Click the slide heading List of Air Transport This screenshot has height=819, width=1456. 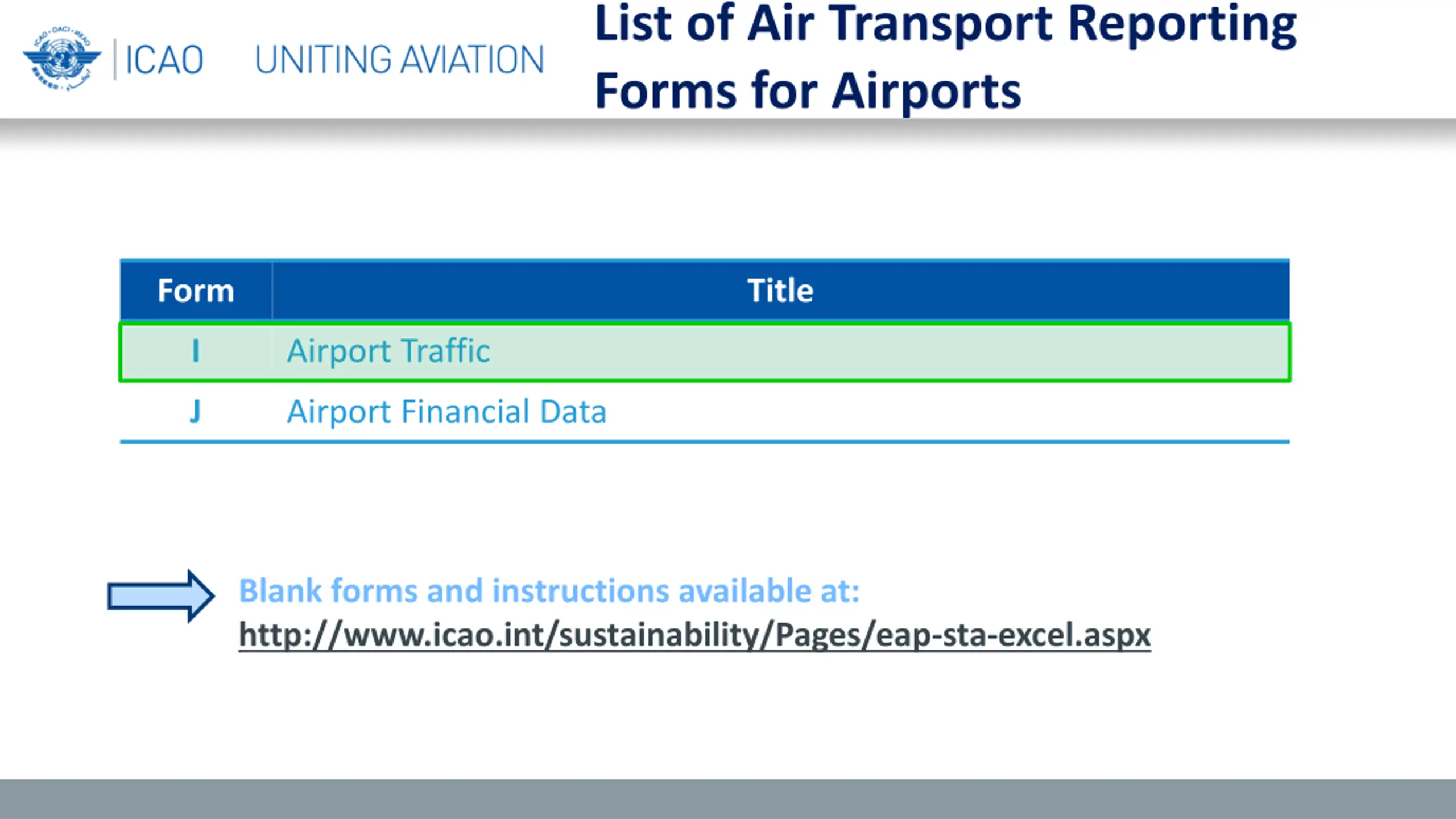945,24
